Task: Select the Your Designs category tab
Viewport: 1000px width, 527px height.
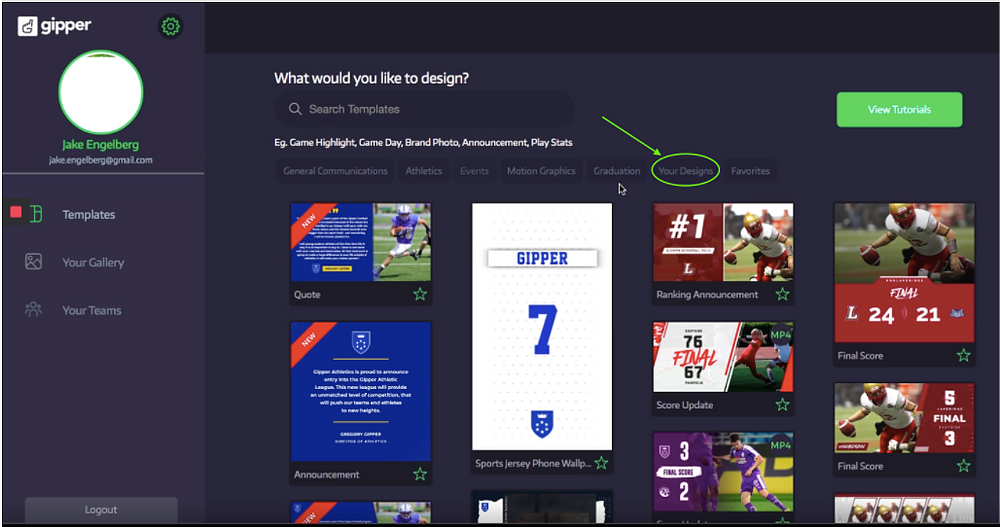Action: point(686,171)
